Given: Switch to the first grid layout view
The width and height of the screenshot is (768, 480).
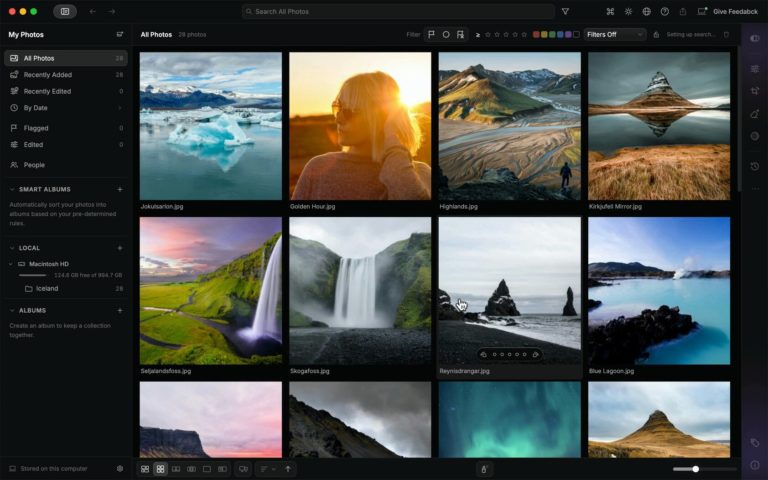Looking at the screenshot, I should (145, 469).
